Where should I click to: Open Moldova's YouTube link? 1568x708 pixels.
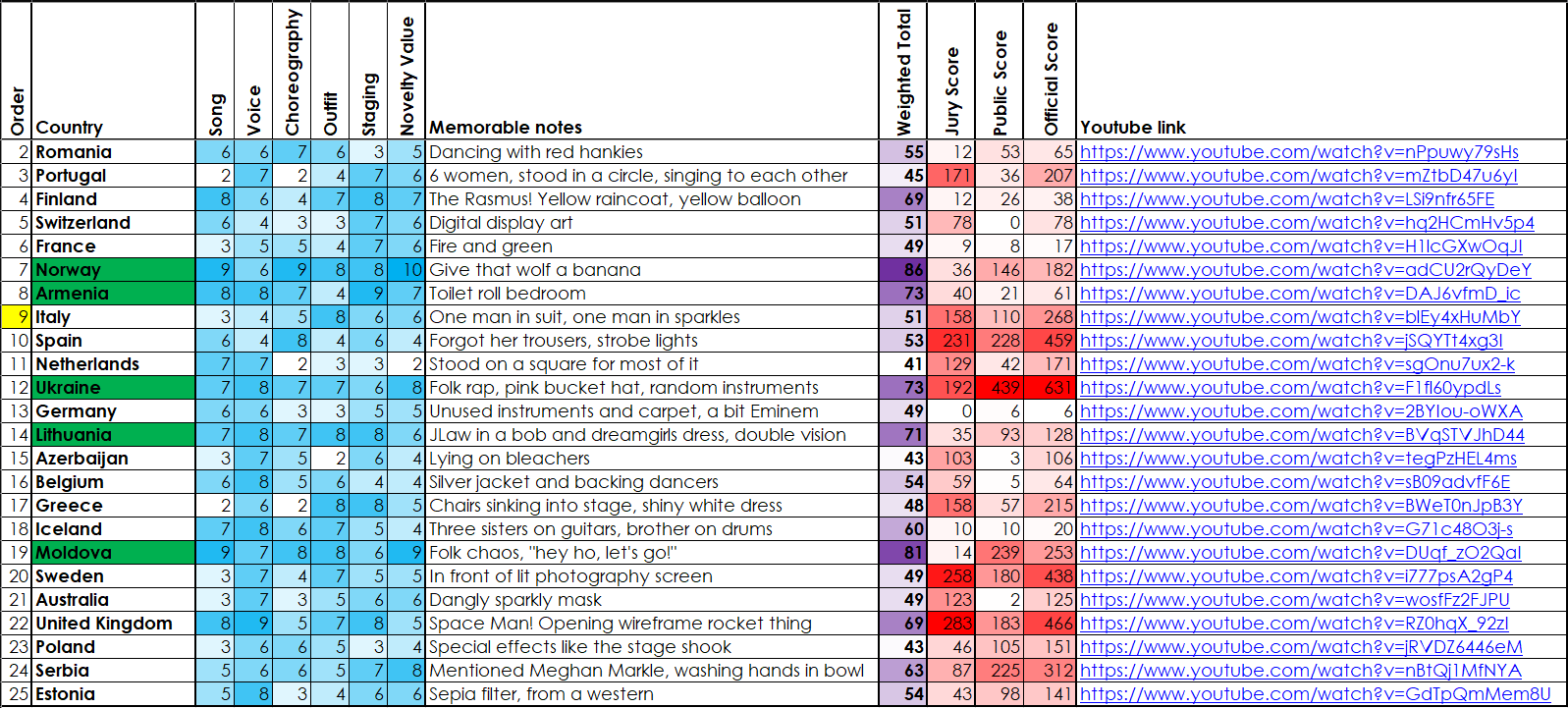[x=1300, y=553]
